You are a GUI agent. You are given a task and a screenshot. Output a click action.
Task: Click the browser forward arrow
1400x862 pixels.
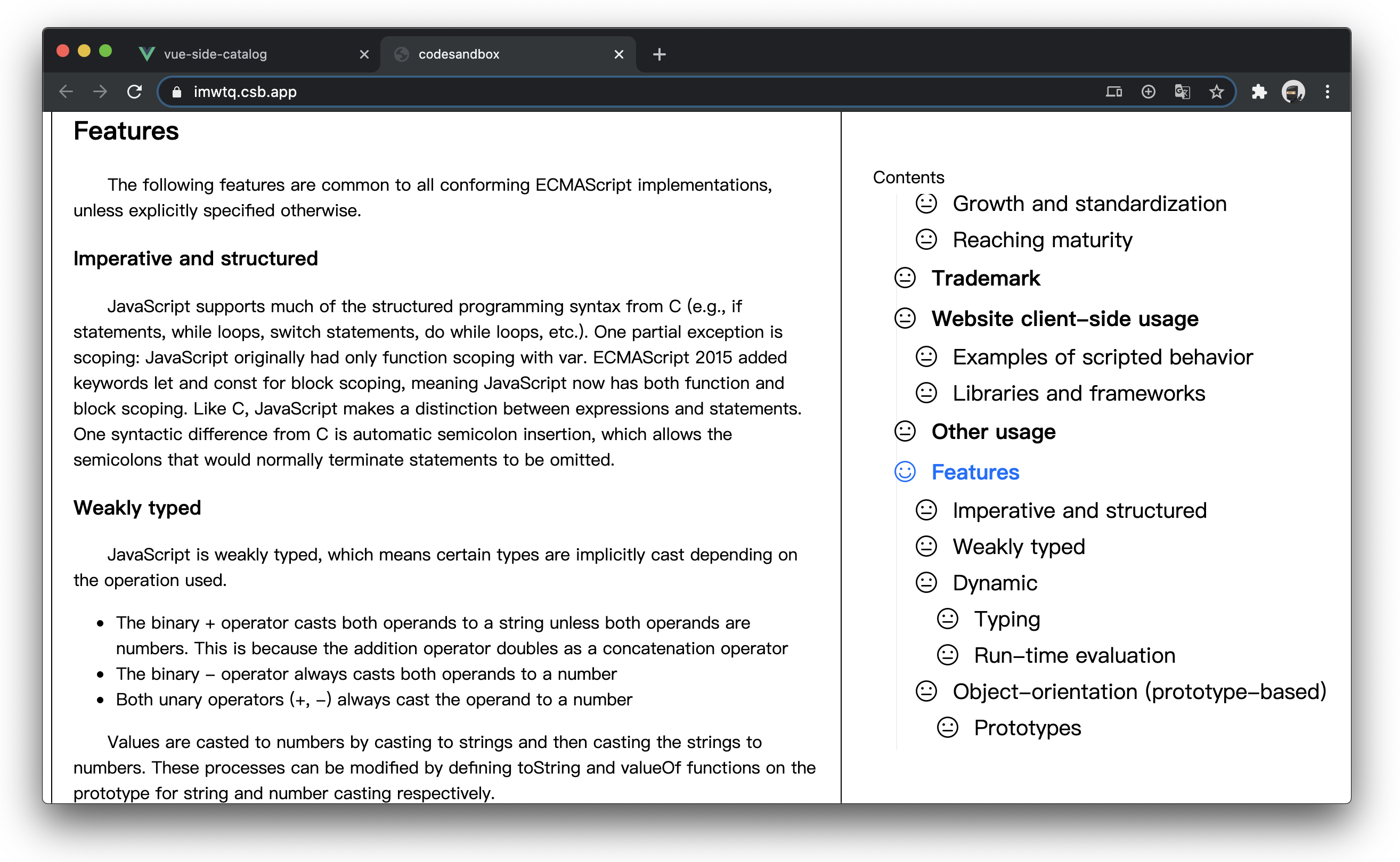coord(100,91)
